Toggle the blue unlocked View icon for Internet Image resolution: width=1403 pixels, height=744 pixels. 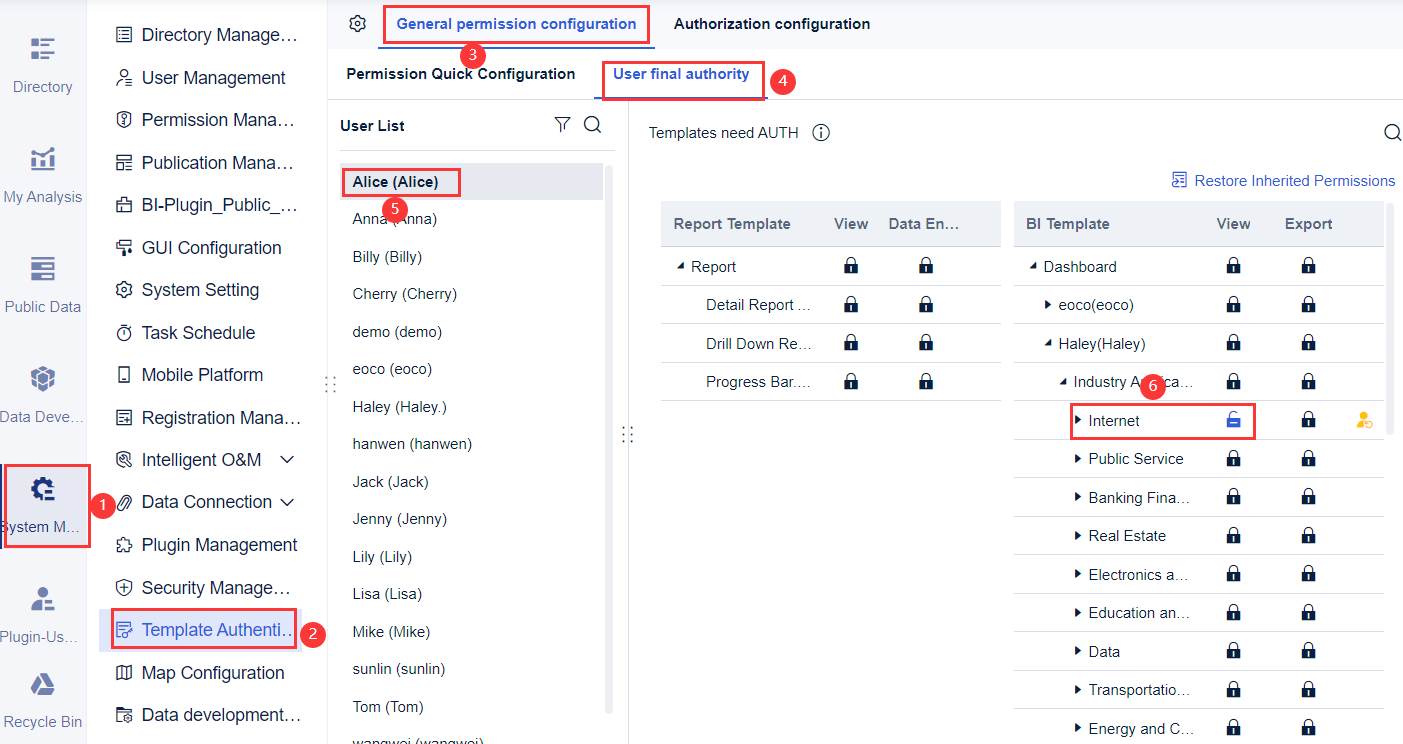coord(1233,420)
